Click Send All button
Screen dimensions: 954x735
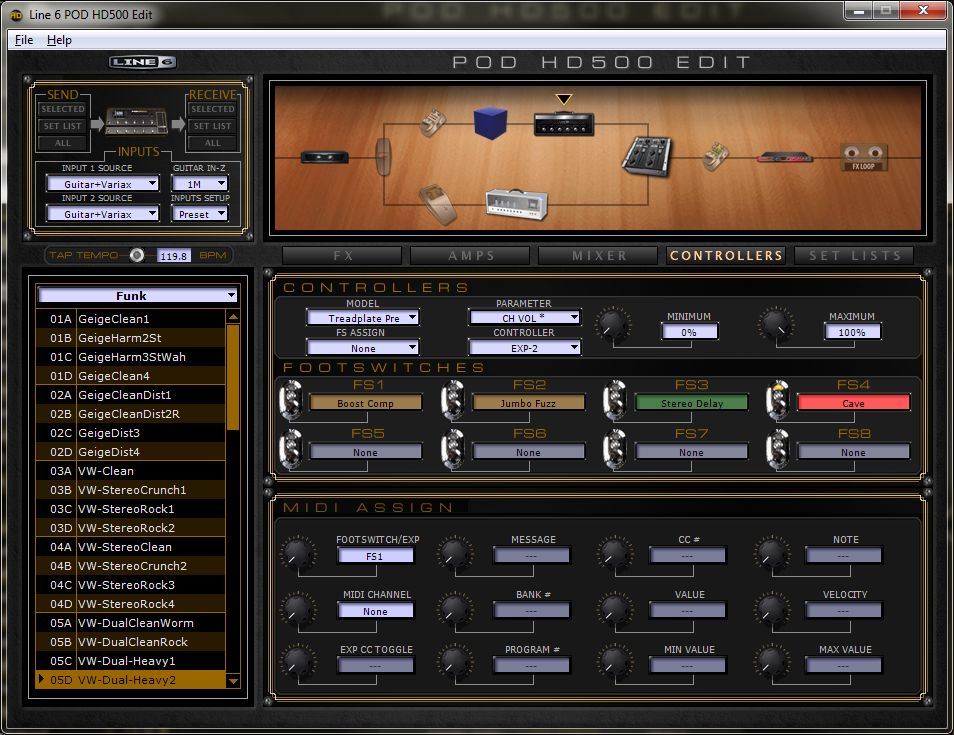pos(63,143)
